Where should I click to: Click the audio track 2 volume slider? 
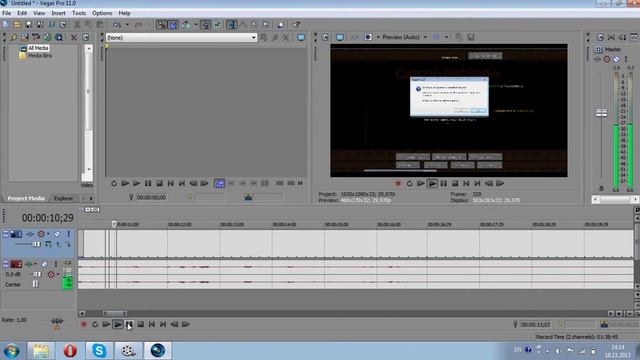click(x=36, y=274)
